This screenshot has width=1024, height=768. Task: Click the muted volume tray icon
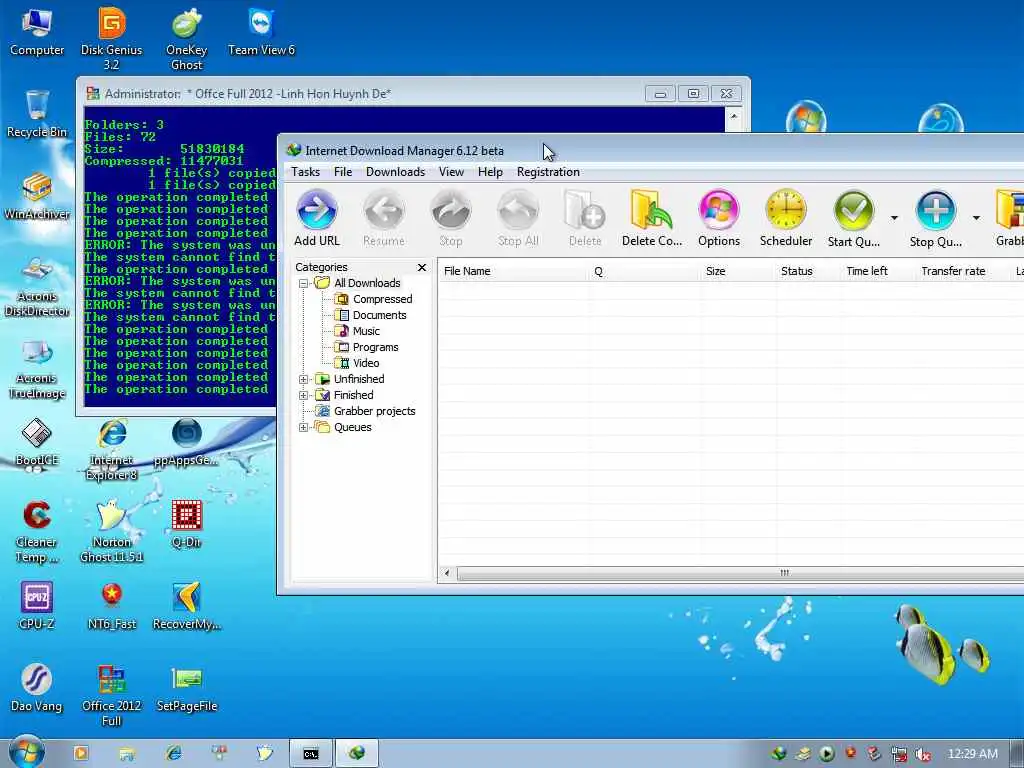(923, 755)
